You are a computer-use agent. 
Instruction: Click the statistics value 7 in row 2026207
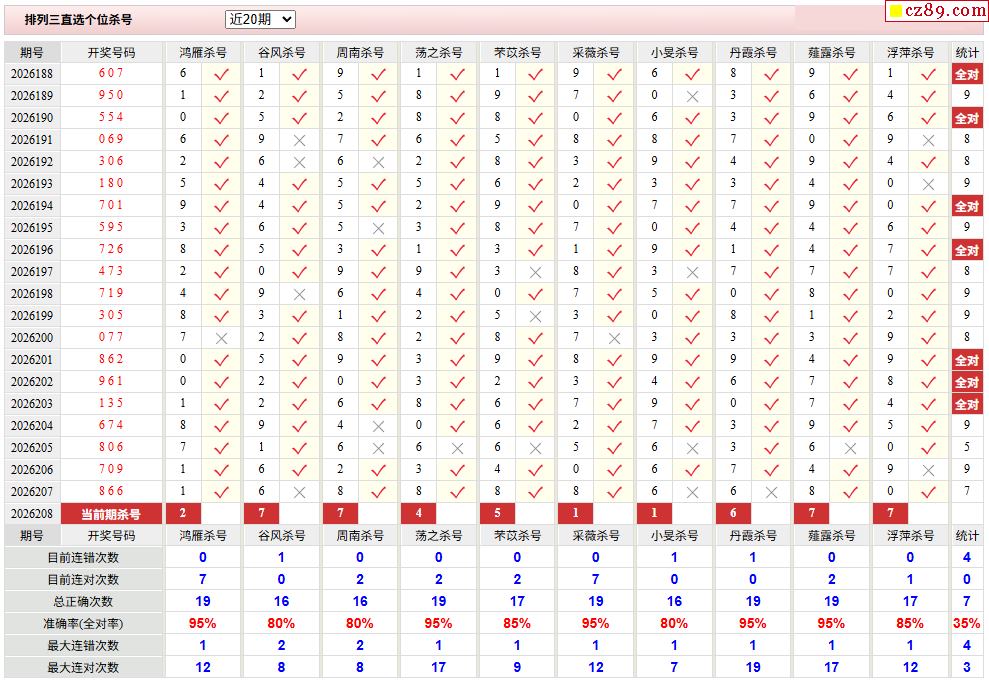(x=967, y=491)
